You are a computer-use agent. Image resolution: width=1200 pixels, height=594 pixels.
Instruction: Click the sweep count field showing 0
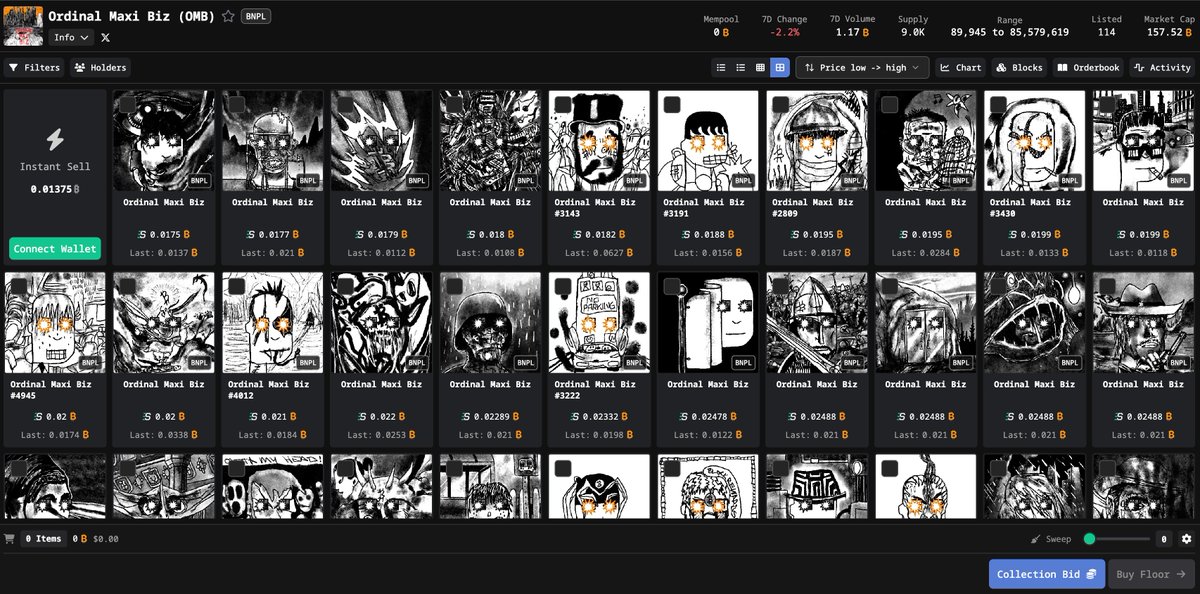click(x=1164, y=539)
